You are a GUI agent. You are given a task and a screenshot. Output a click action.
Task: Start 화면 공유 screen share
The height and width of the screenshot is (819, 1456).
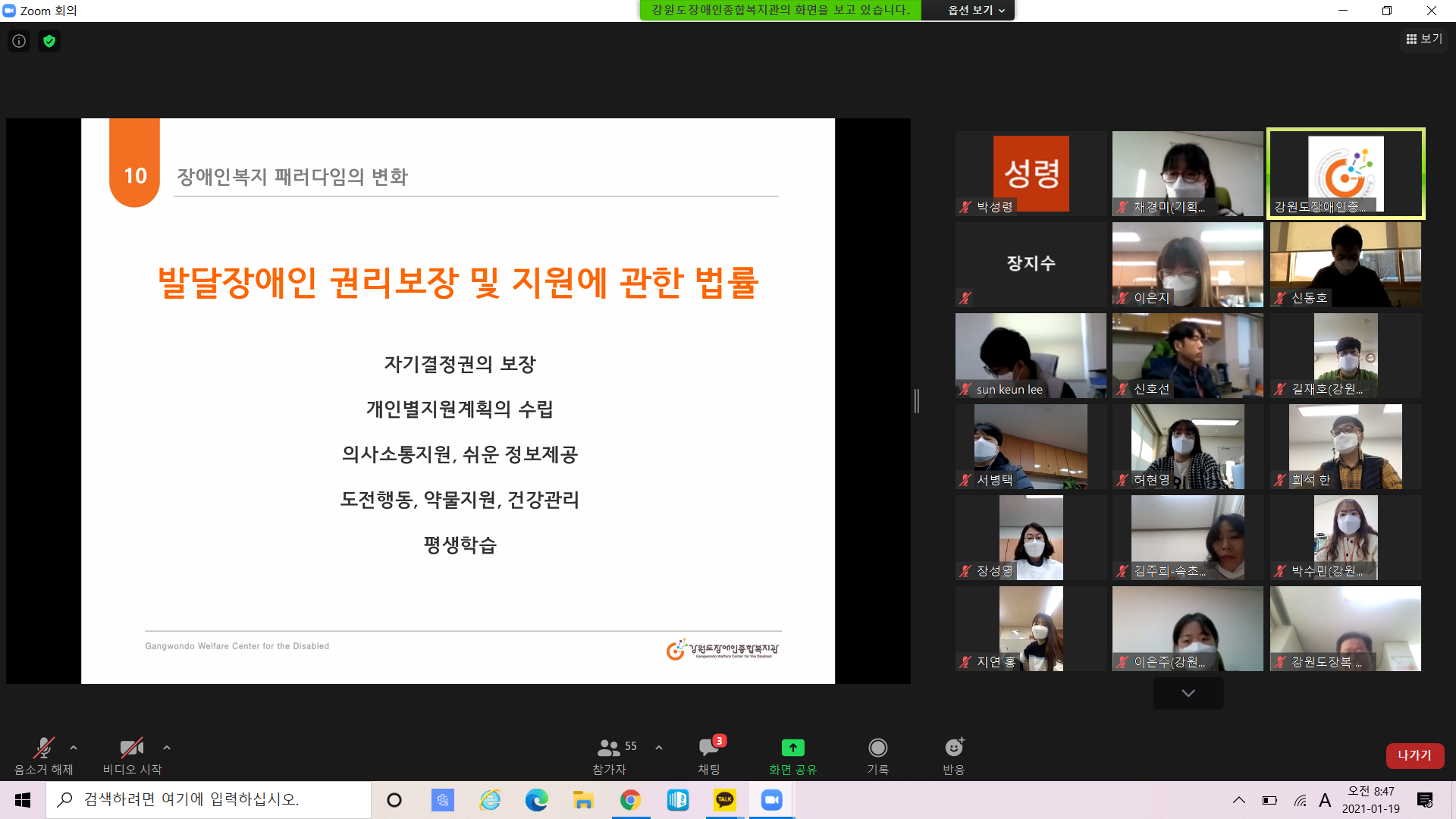[792, 756]
